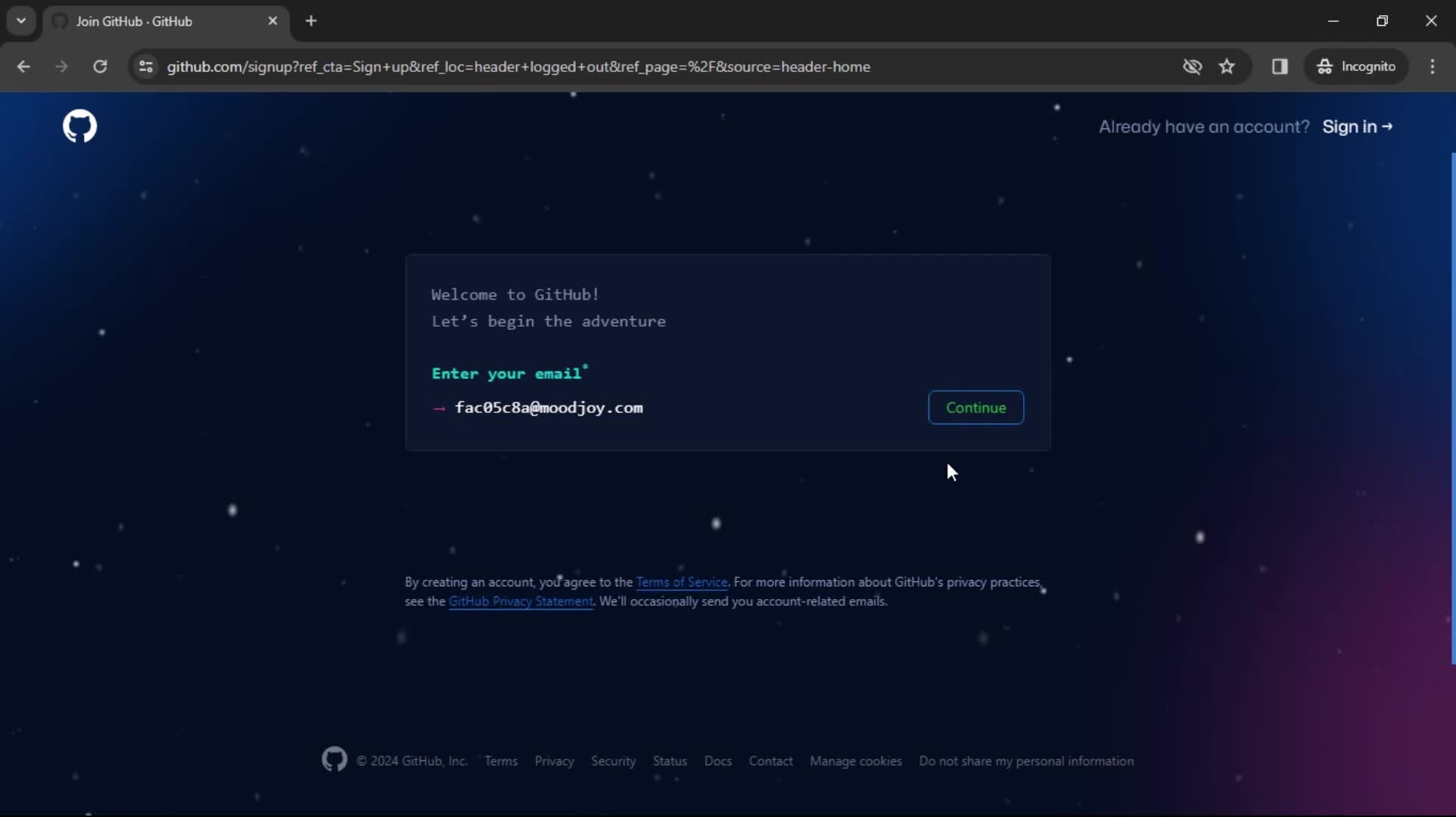Expand the tab search dropdown
The width and height of the screenshot is (1456, 817).
[21, 21]
